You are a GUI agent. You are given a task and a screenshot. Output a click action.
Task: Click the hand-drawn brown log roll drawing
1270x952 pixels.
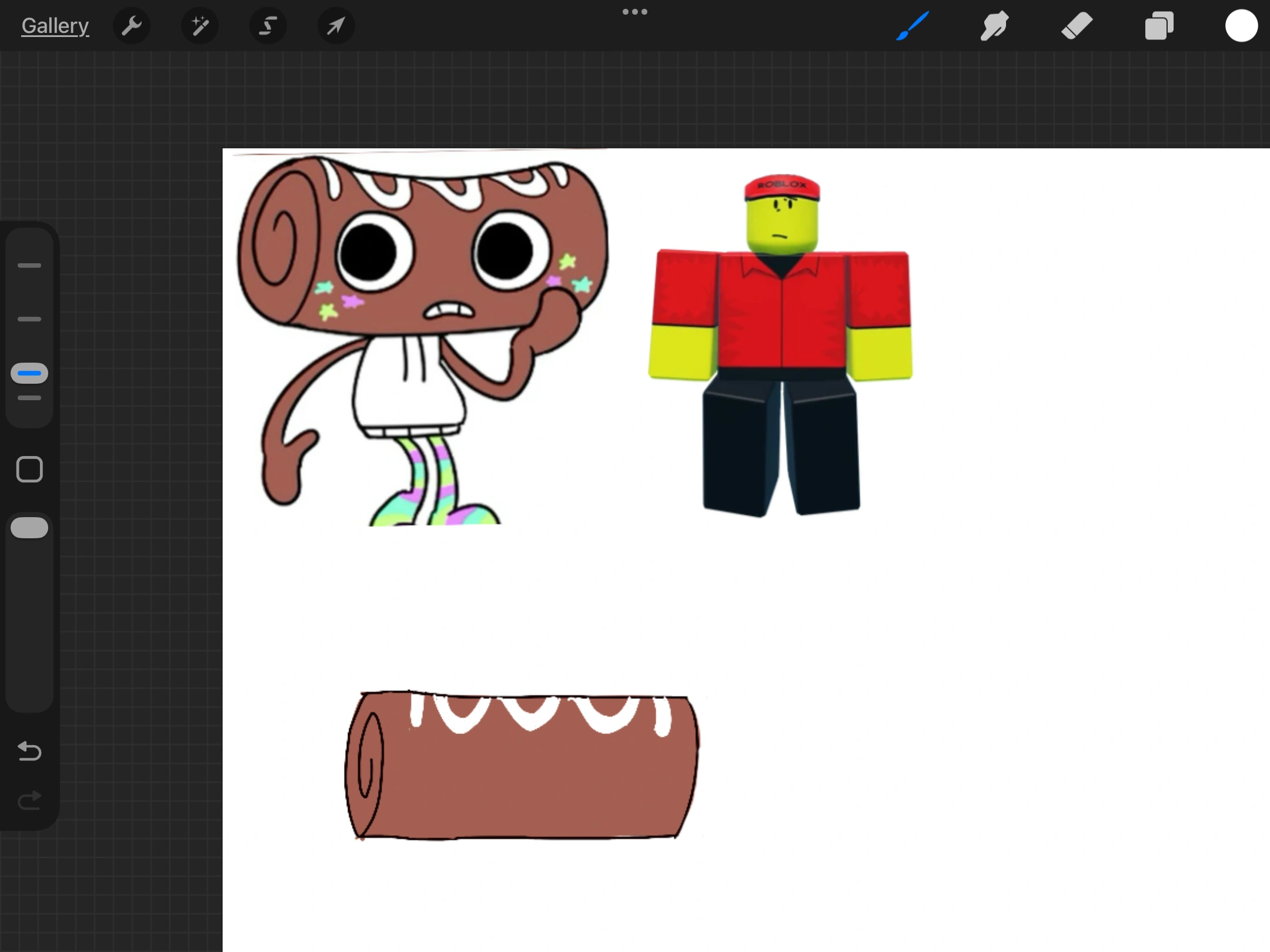[523, 776]
